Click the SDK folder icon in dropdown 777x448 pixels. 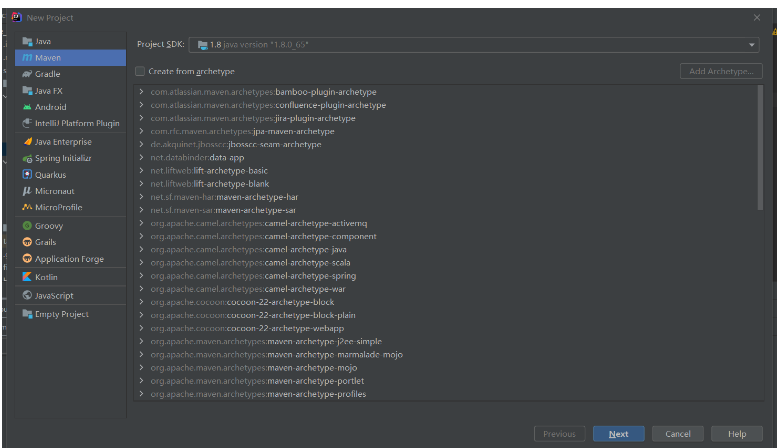click(203, 45)
